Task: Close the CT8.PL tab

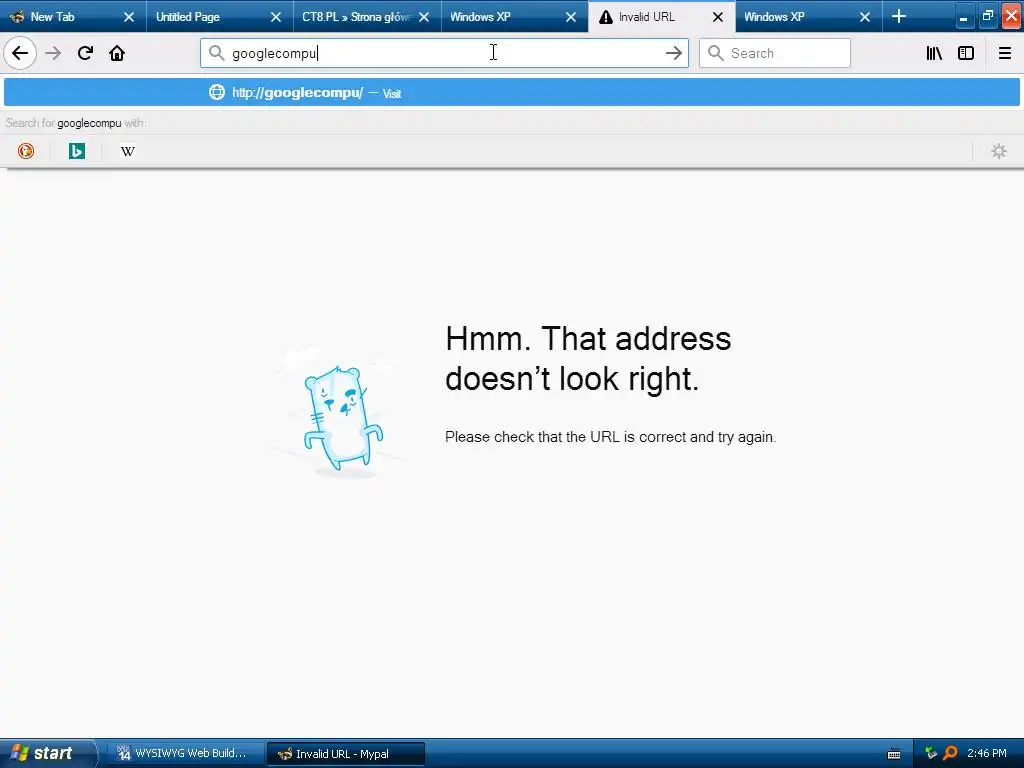Action: [x=424, y=17]
